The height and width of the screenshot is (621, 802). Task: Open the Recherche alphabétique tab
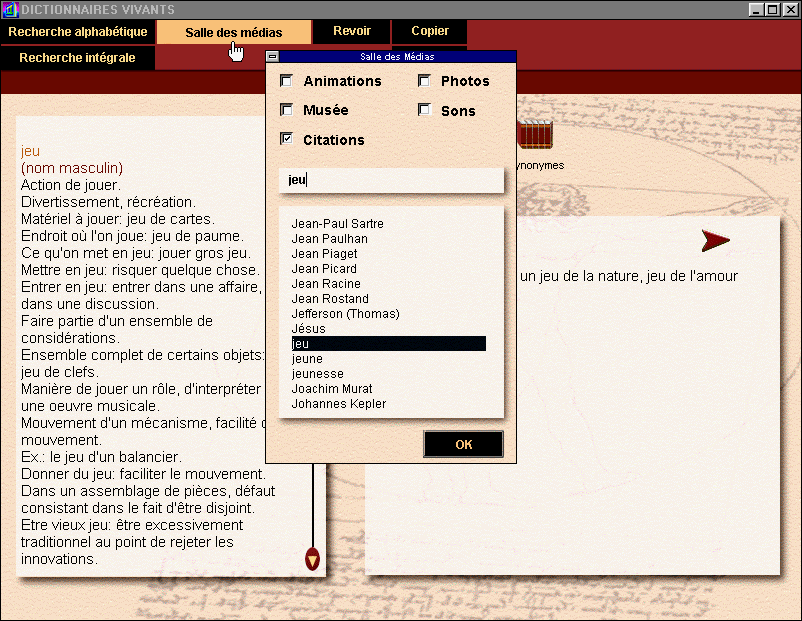pos(78,32)
